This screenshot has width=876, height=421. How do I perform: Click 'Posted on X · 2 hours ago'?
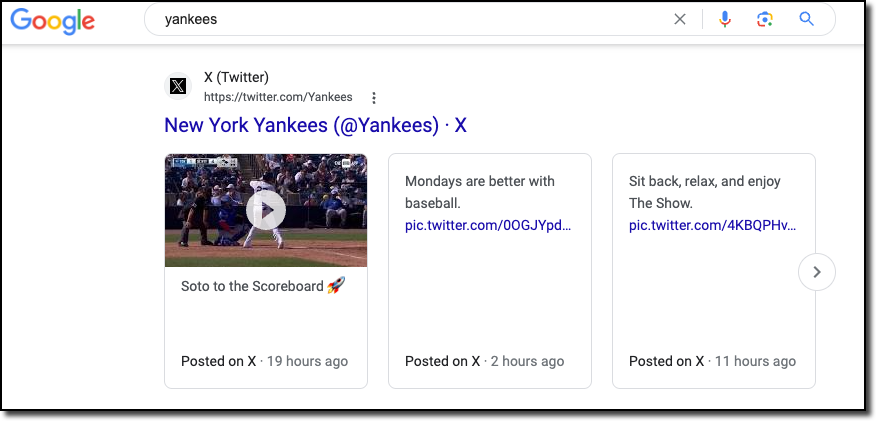click(484, 361)
